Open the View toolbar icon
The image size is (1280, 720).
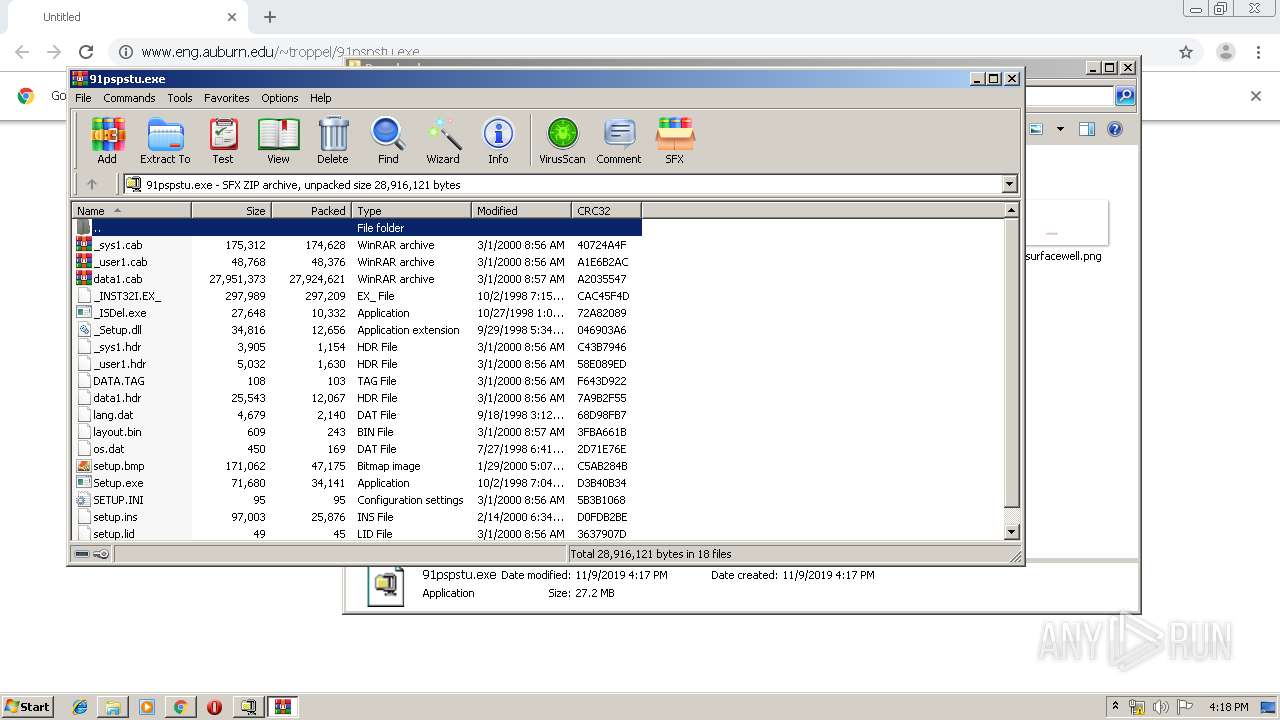(278, 140)
